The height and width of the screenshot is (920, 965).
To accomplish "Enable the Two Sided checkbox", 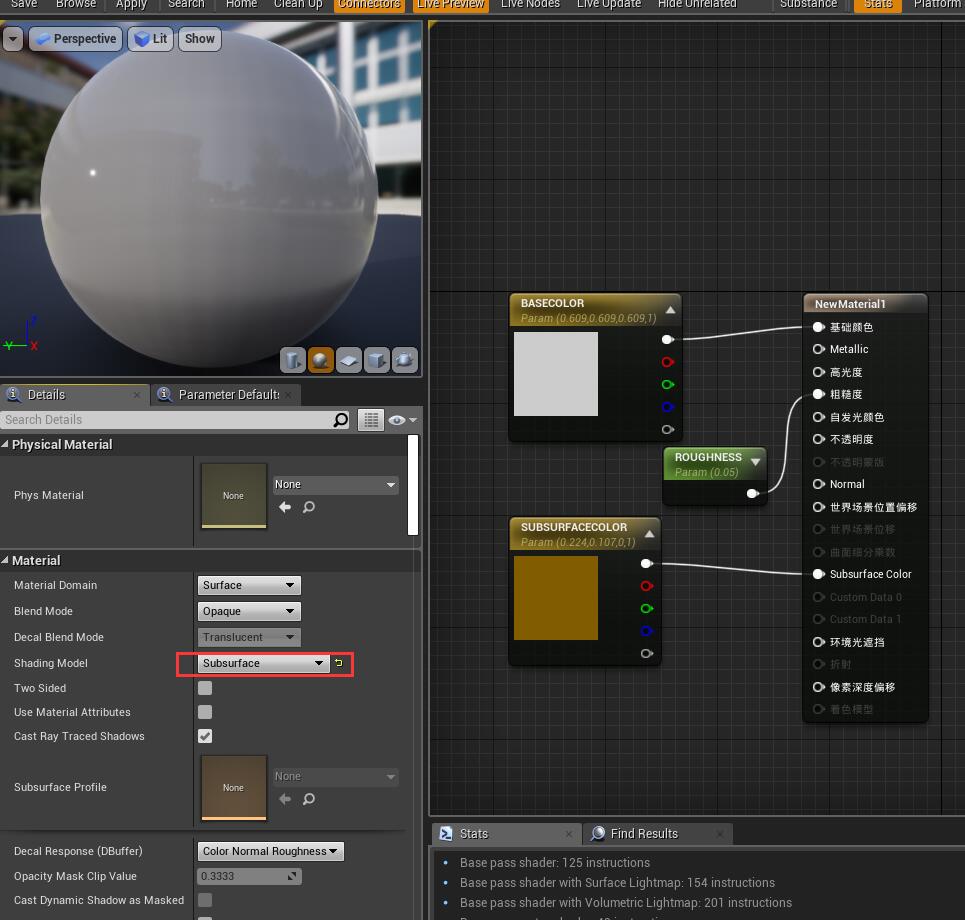I will click(x=204, y=688).
